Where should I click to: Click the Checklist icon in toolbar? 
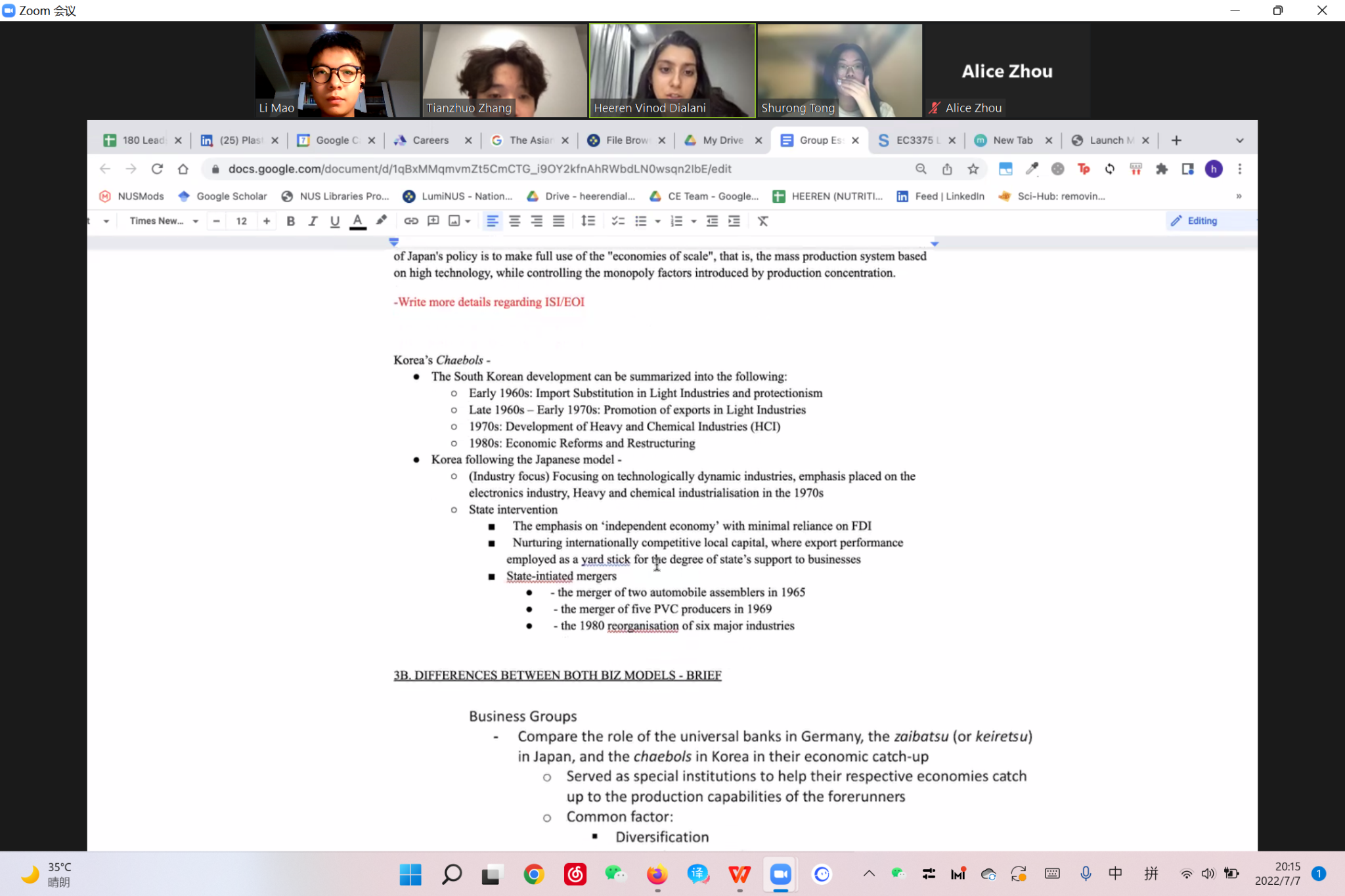[617, 221]
